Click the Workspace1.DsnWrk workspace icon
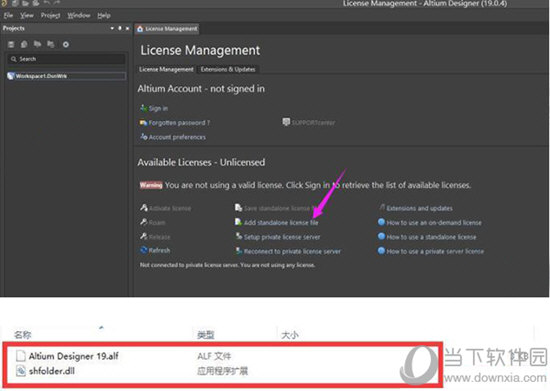The width and height of the screenshot is (550, 391). (11, 76)
